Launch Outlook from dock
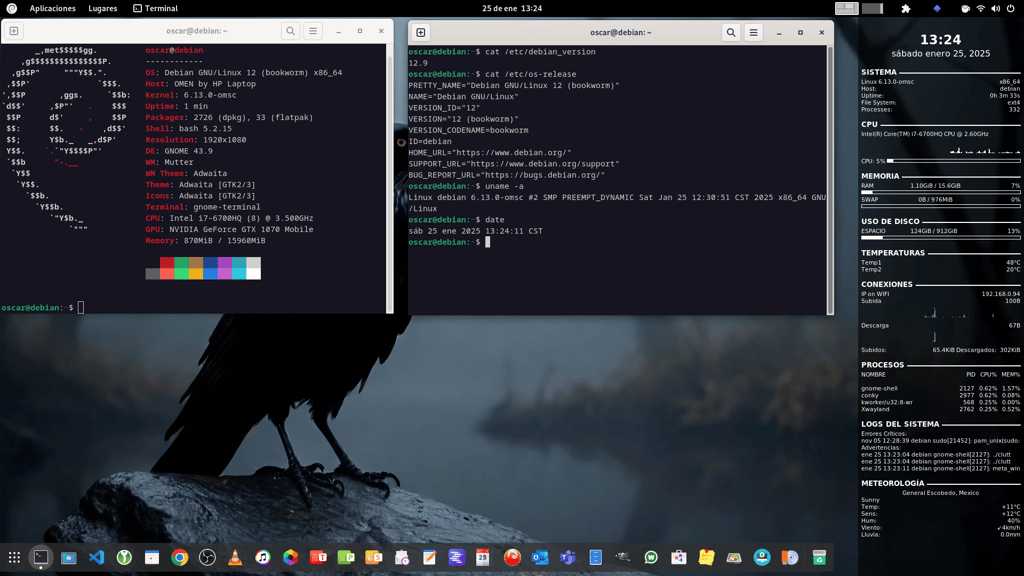Image resolution: width=1024 pixels, height=576 pixels. tap(540, 557)
